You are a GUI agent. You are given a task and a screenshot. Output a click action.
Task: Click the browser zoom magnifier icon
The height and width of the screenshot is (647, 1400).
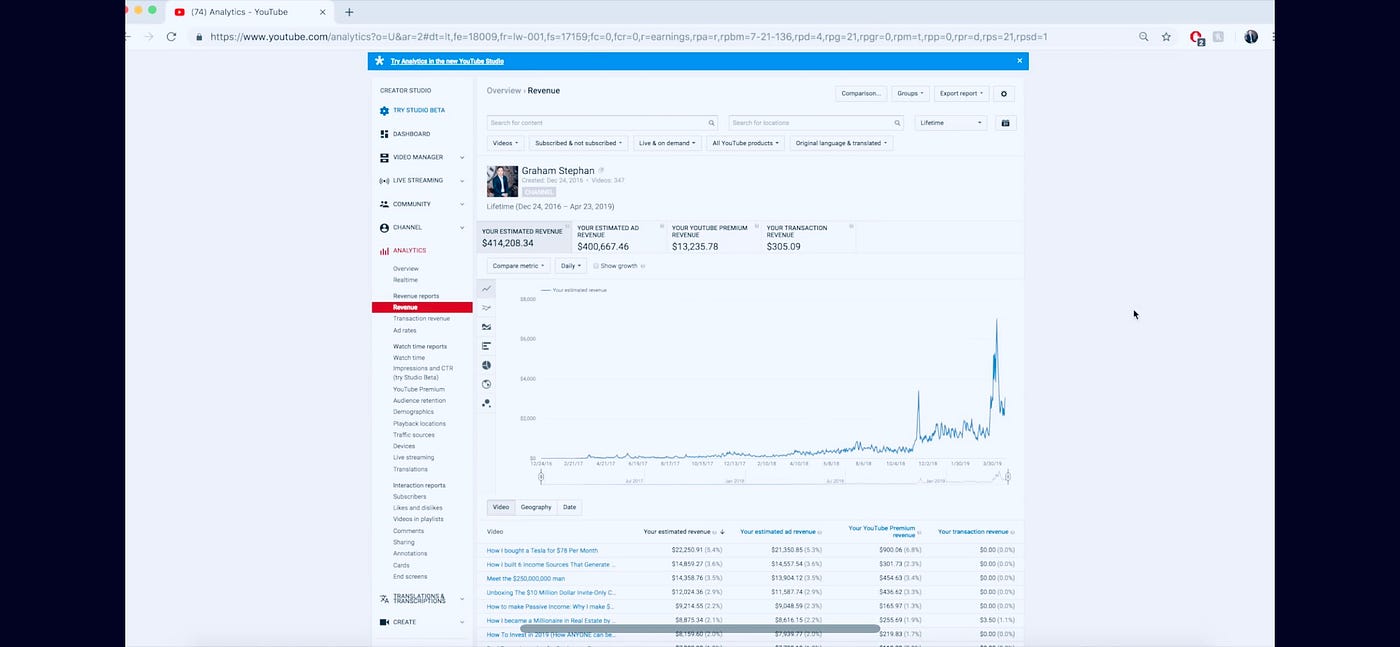[x=1144, y=37]
